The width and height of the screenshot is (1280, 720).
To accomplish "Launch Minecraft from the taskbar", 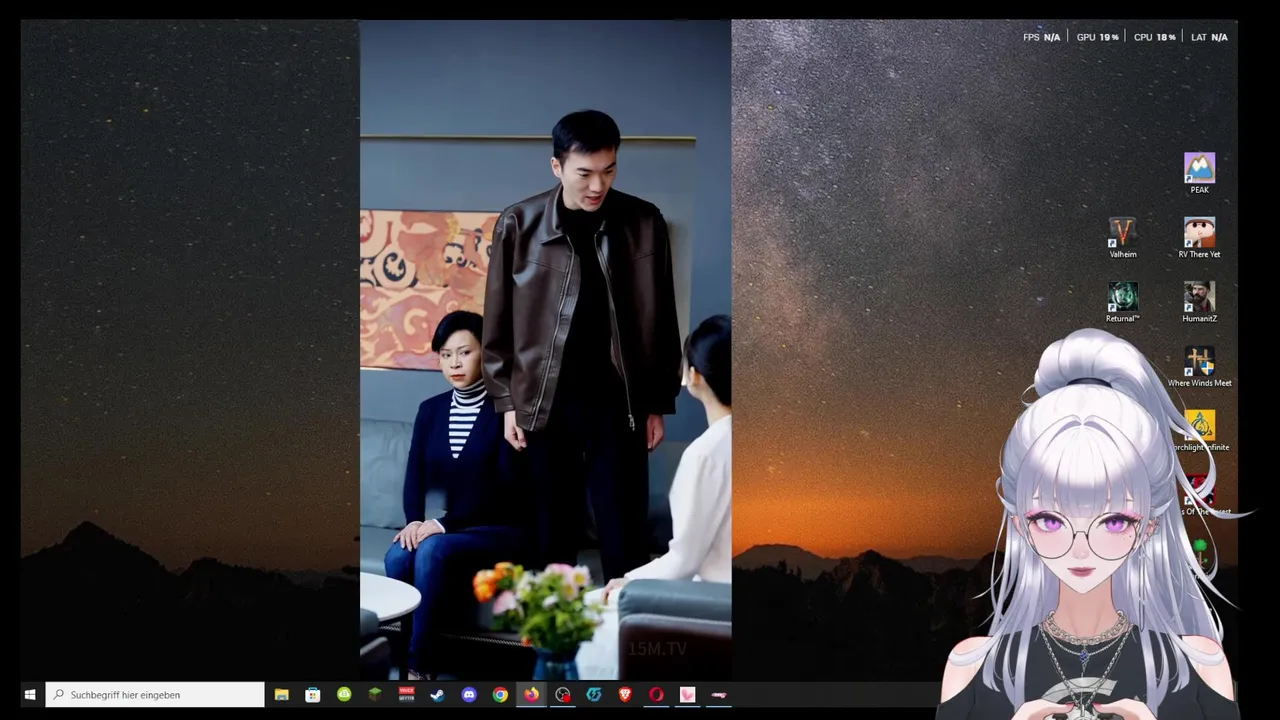I will (x=375, y=695).
